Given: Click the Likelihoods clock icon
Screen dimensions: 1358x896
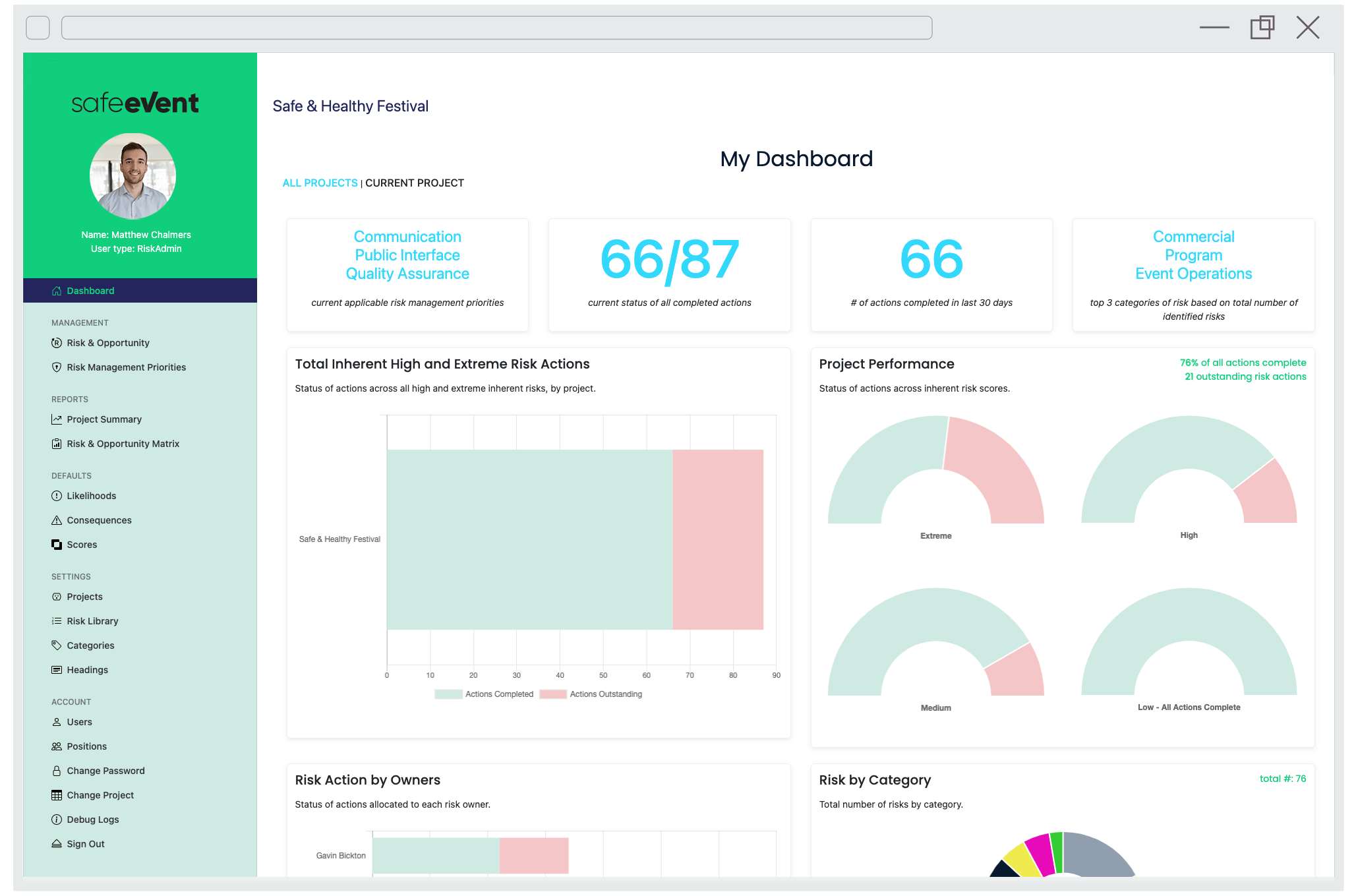Looking at the screenshot, I should 57,496.
